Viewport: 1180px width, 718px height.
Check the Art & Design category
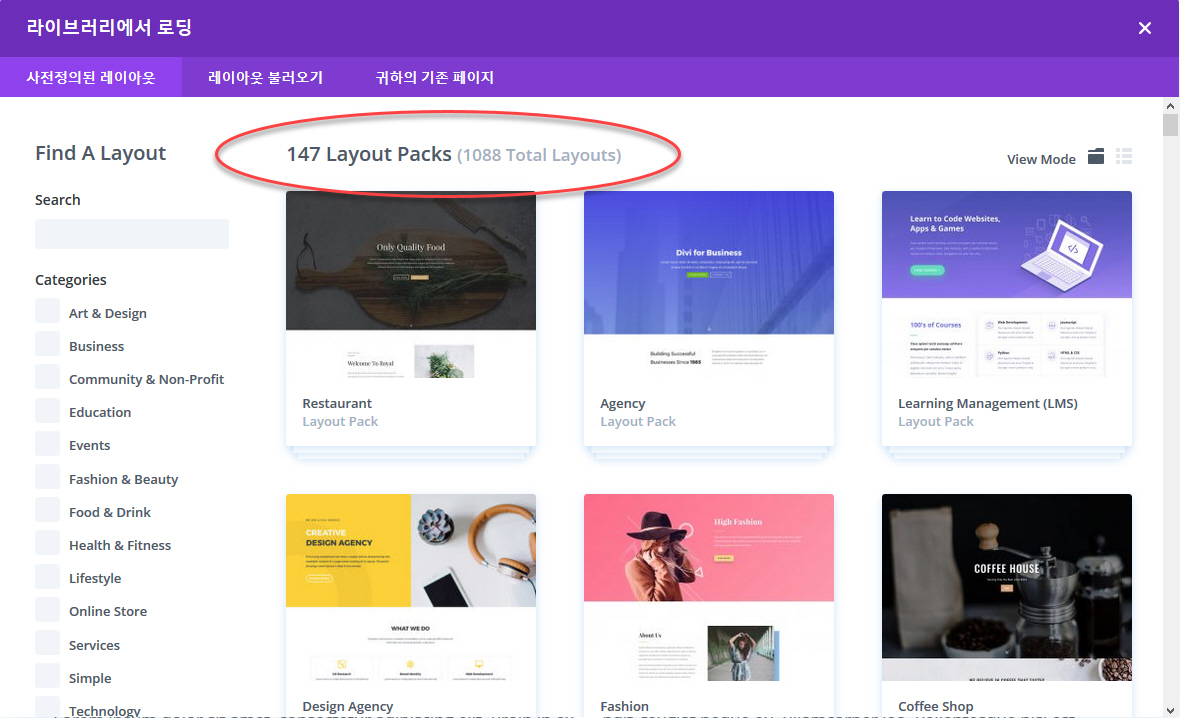pyautogui.click(x=47, y=311)
